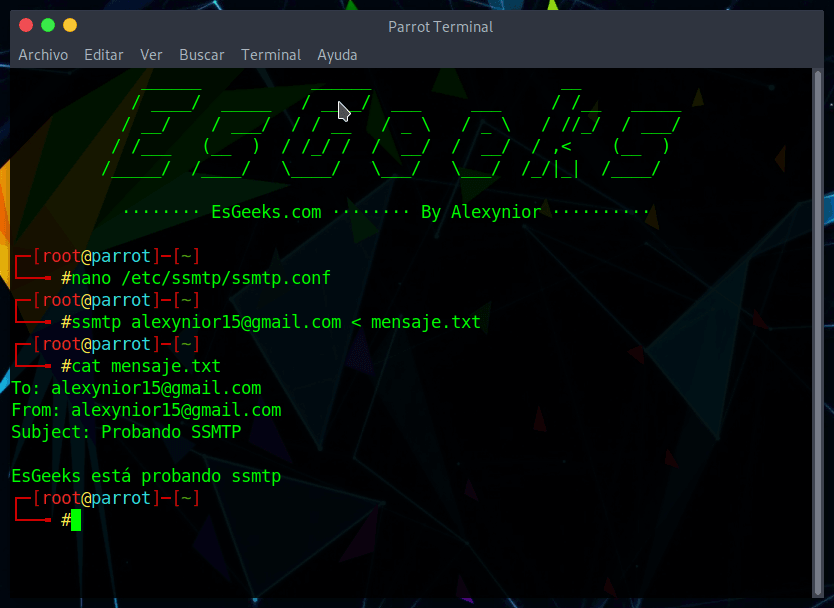Click the 'EsGeeks.com' text in banner
Viewport: 834px width, 608px height.
coord(266,212)
